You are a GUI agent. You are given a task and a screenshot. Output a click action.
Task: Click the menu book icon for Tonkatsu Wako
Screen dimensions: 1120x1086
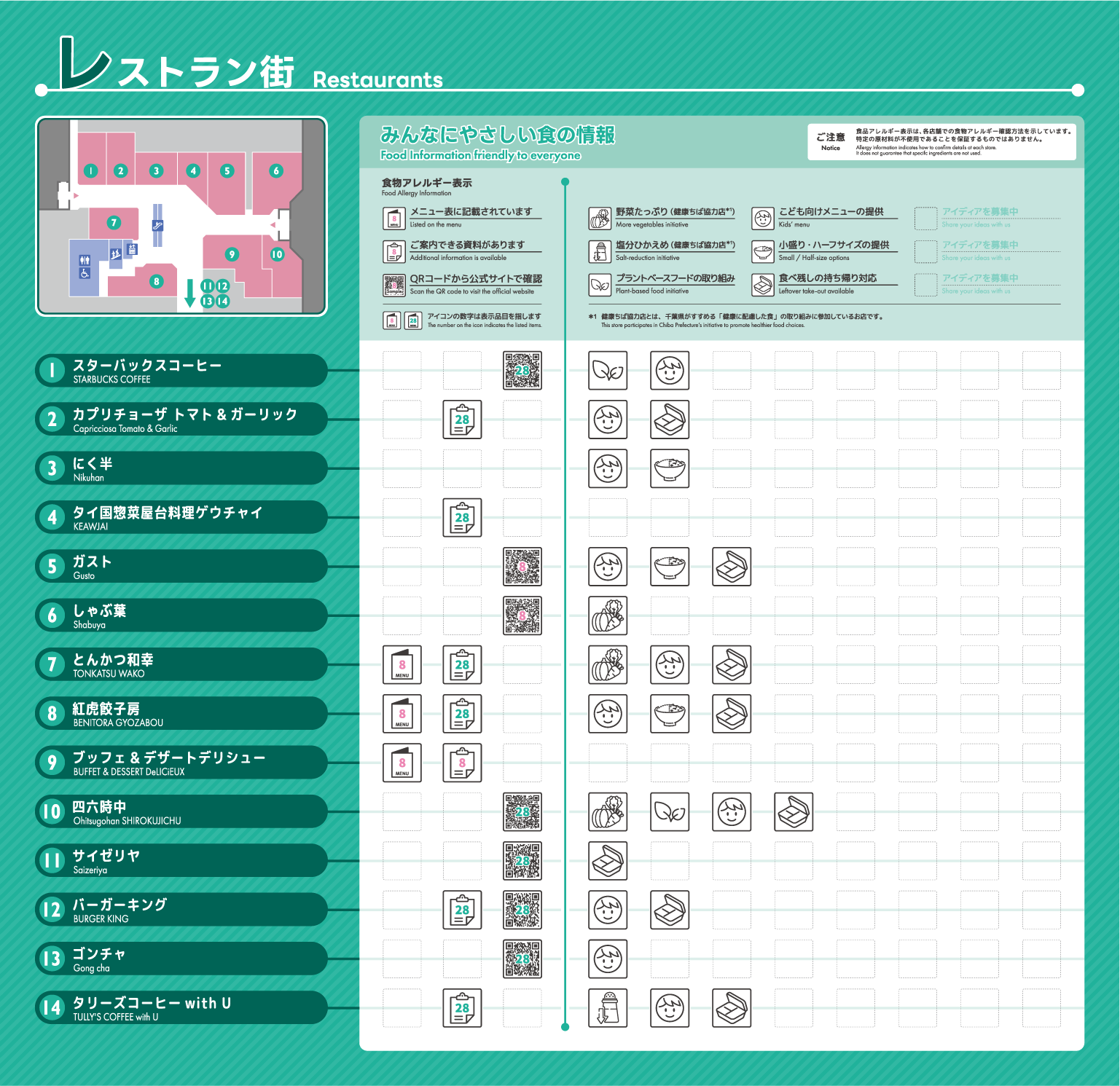tap(402, 665)
